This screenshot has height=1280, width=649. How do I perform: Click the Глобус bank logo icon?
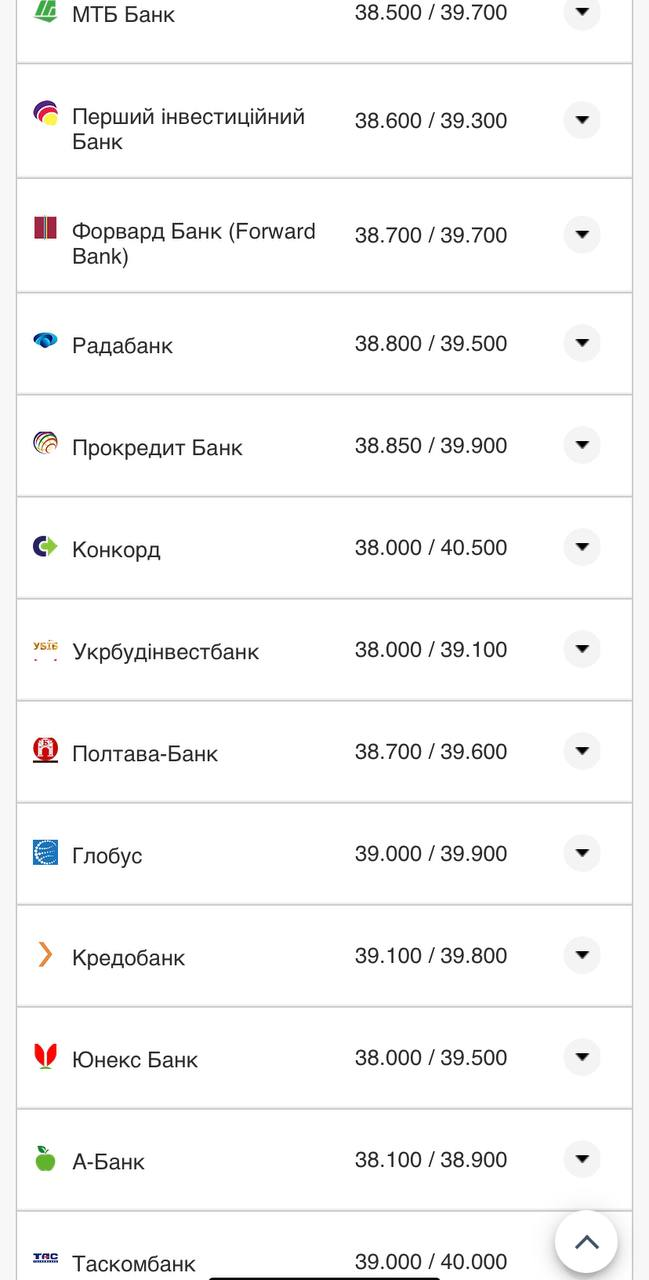[x=45, y=852]
